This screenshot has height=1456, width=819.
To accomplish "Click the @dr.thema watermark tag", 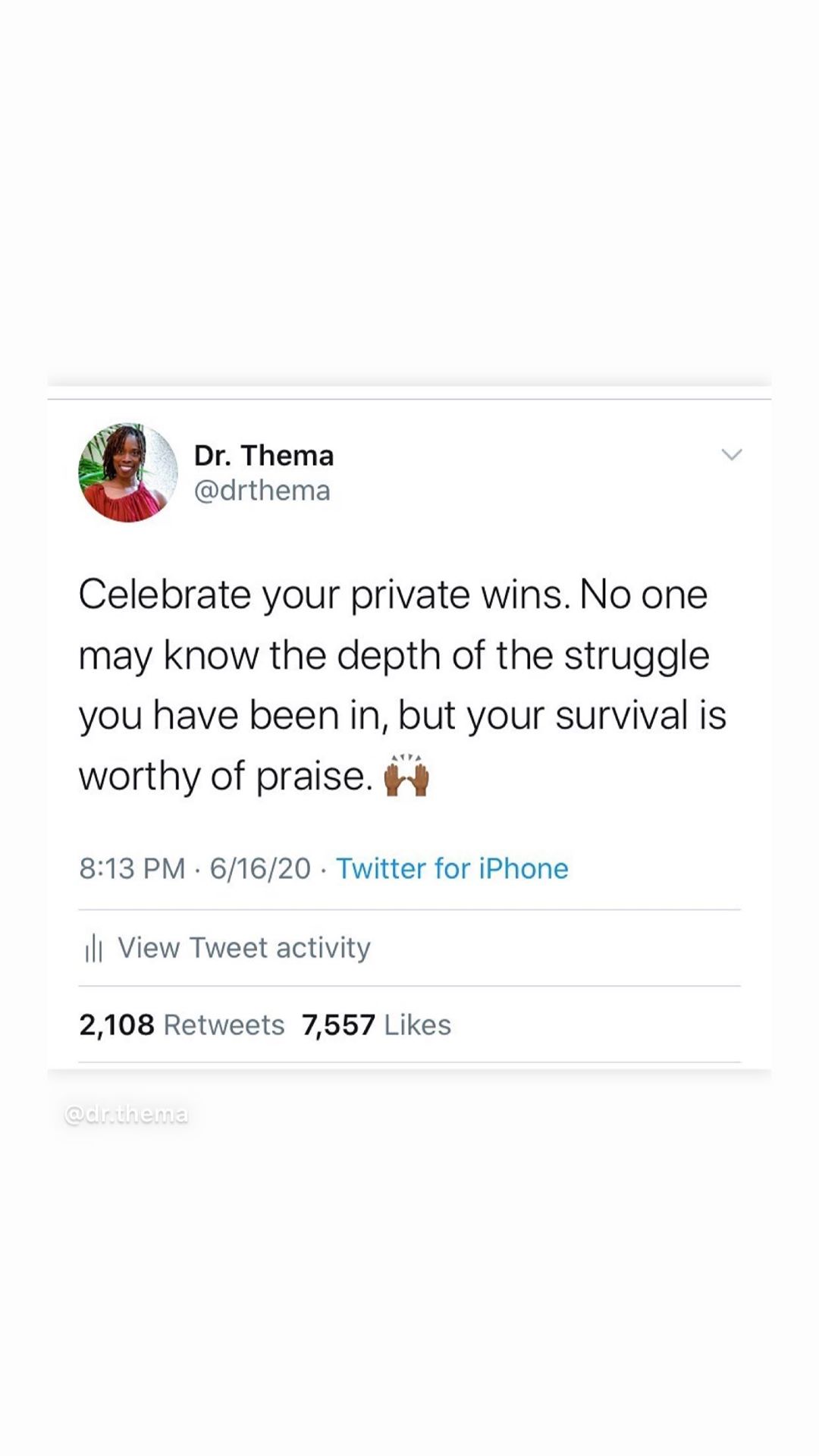I will (x=127, y=1114).
